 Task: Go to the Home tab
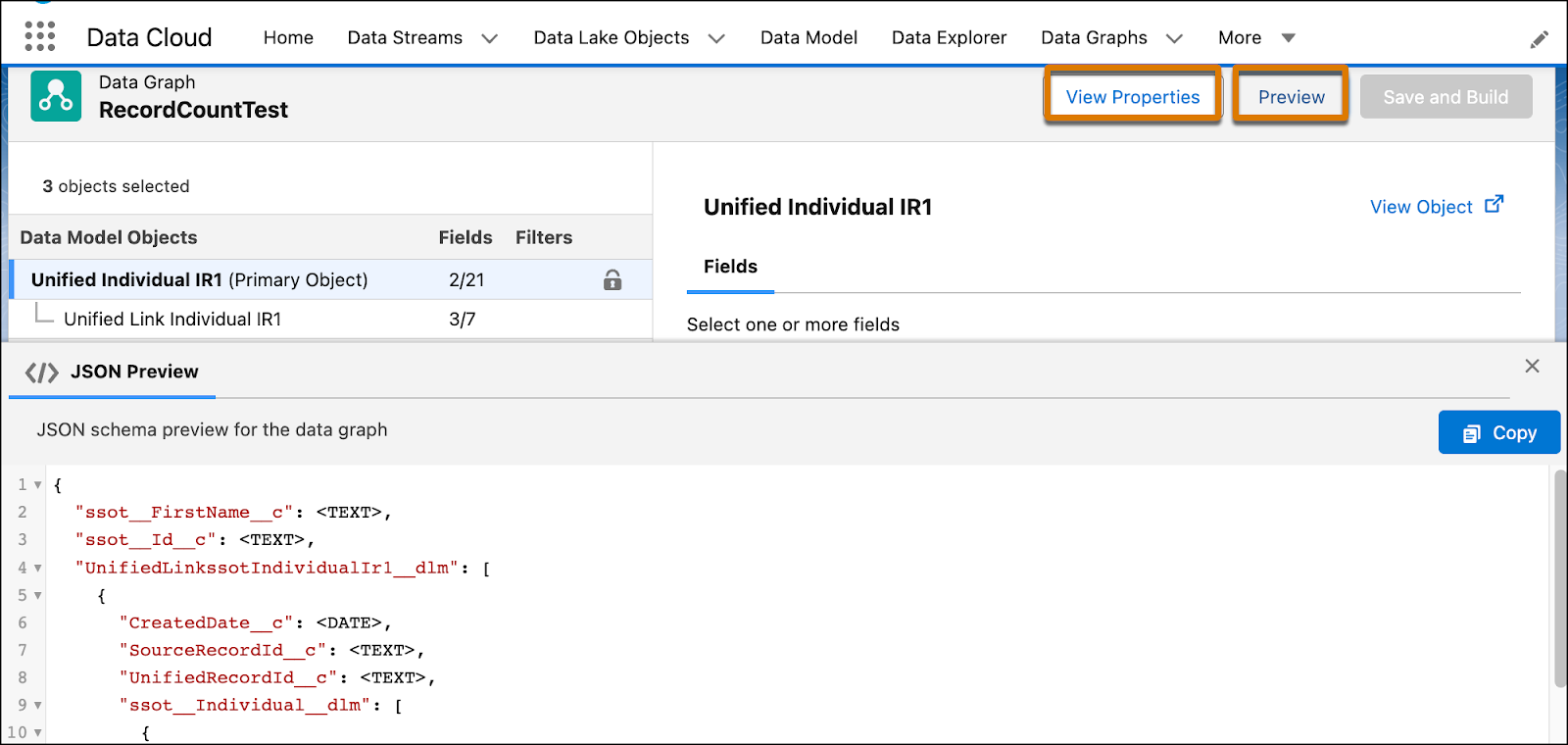tap(288, 38)
